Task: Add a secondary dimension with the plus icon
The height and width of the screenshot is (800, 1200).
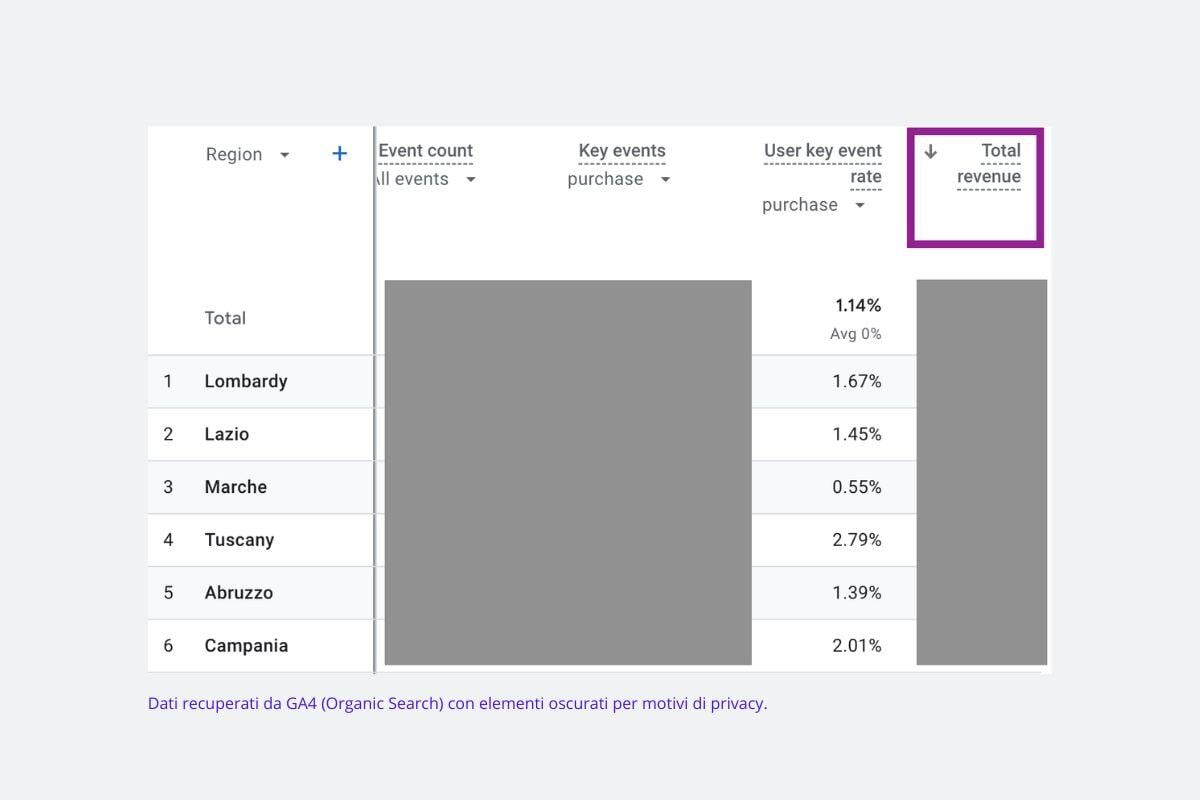Action: pos(339,154)
